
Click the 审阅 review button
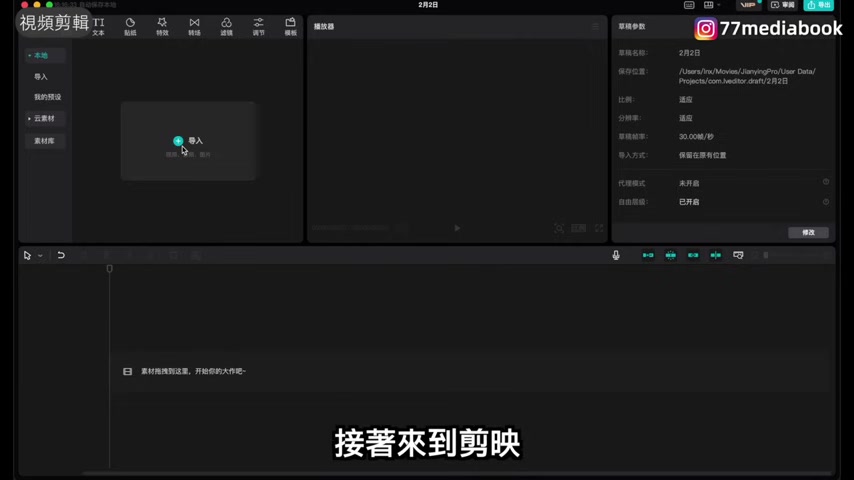(783, 5)
